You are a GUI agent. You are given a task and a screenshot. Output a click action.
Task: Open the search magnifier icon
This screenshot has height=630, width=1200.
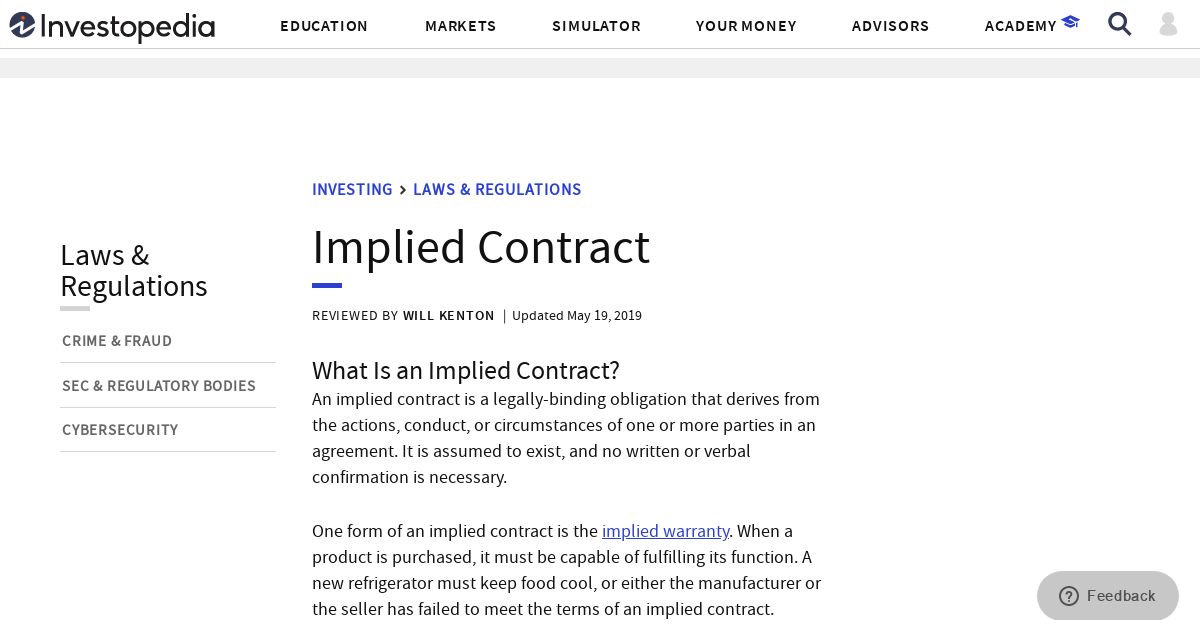(x=1120, y=24)
